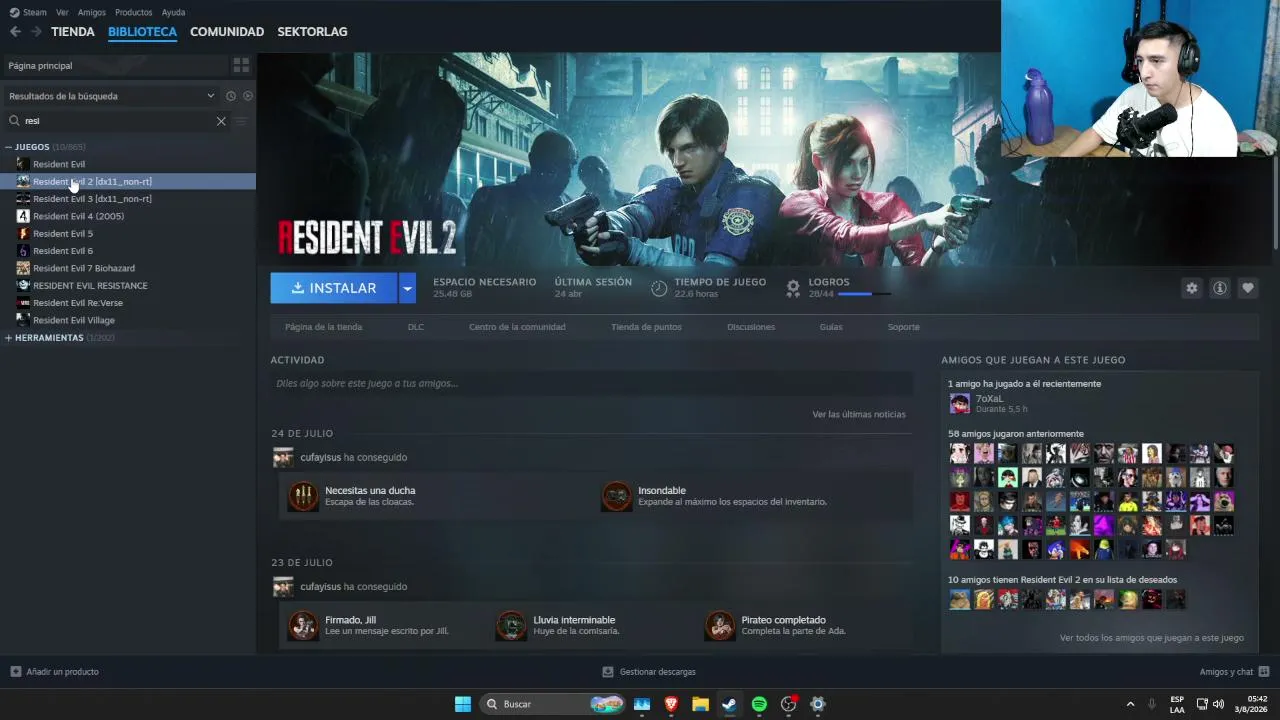The width and height of the screenshot is (1280, 720).
Task: Open the Steam menu
Action: 28,12
